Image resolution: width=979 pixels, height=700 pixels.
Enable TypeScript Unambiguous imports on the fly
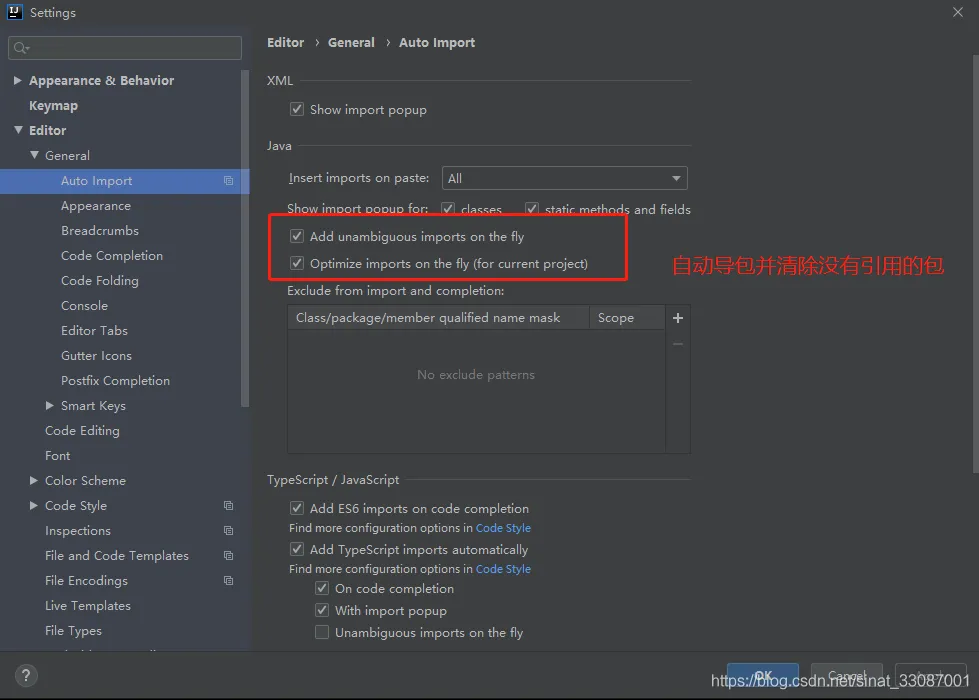[x=322, y=632]
